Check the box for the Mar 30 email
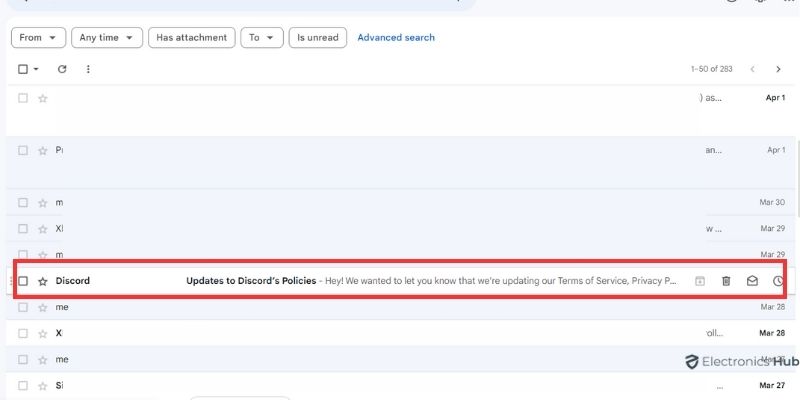 coord(23,203)
